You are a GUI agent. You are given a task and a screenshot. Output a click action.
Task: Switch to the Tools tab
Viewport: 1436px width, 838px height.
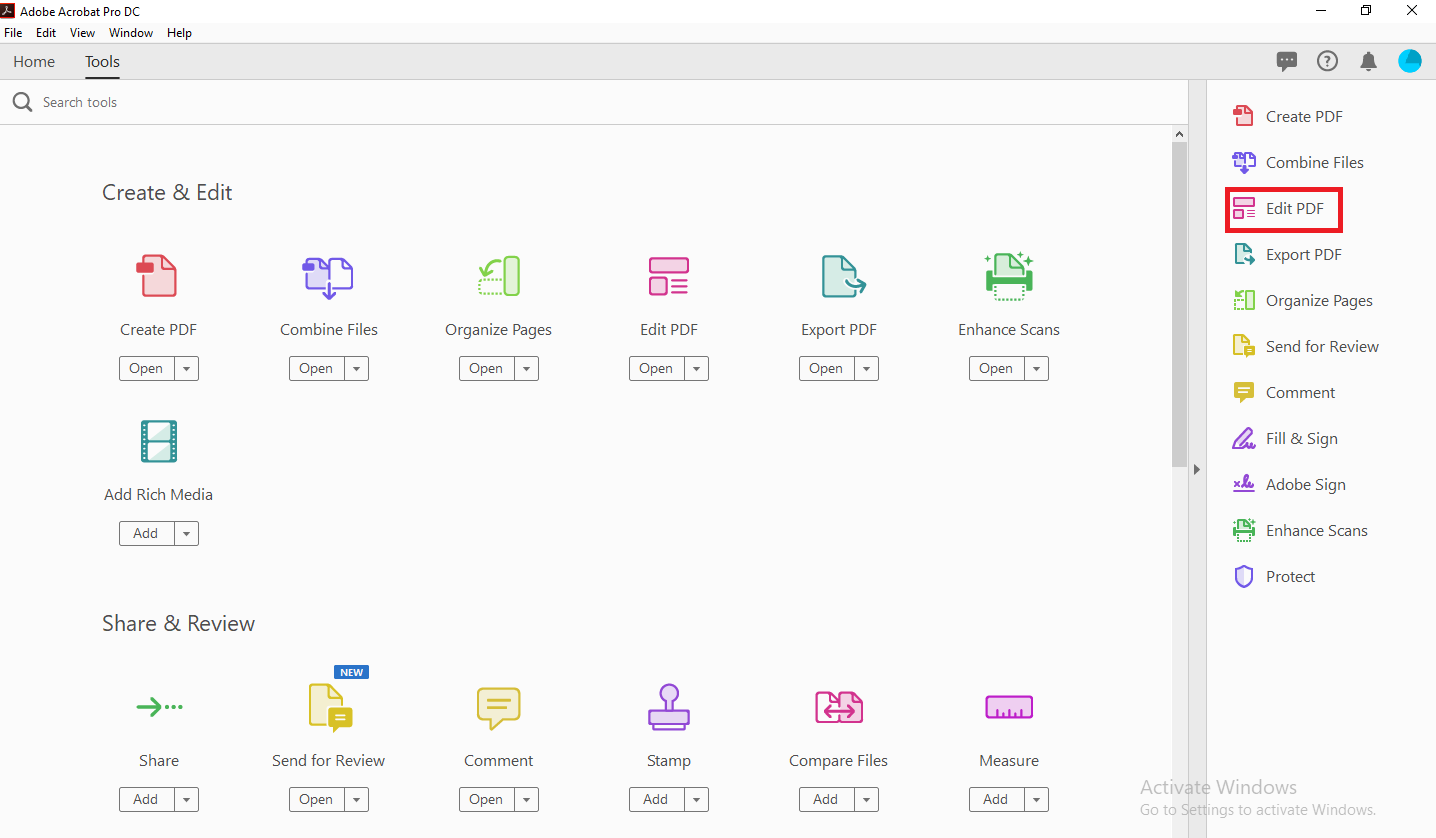(x=102, y=61)
